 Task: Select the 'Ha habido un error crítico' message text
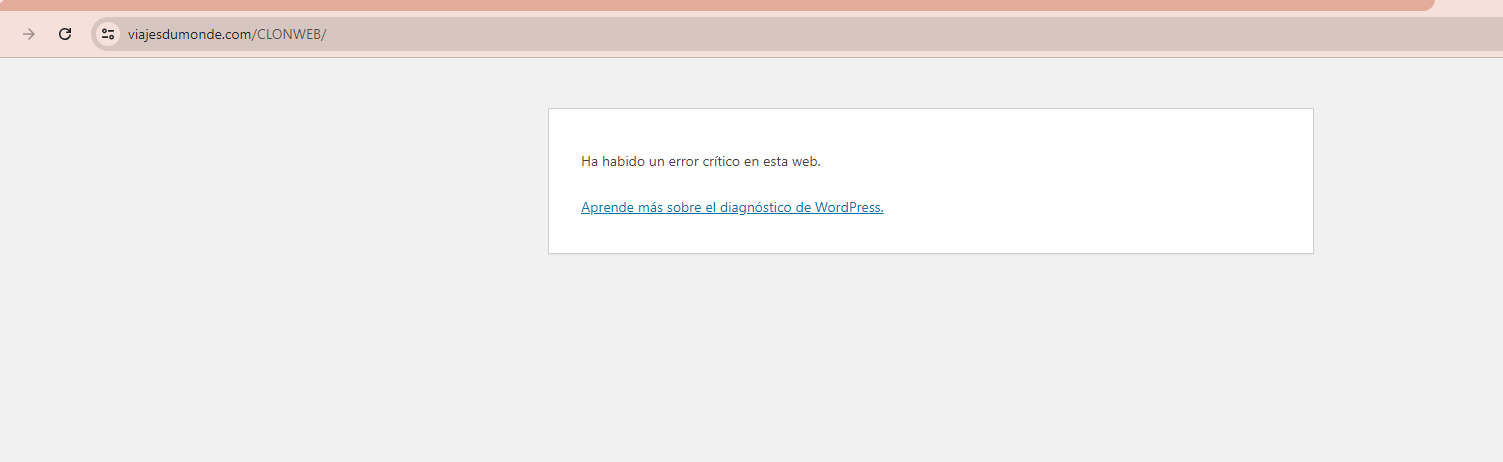701,161
